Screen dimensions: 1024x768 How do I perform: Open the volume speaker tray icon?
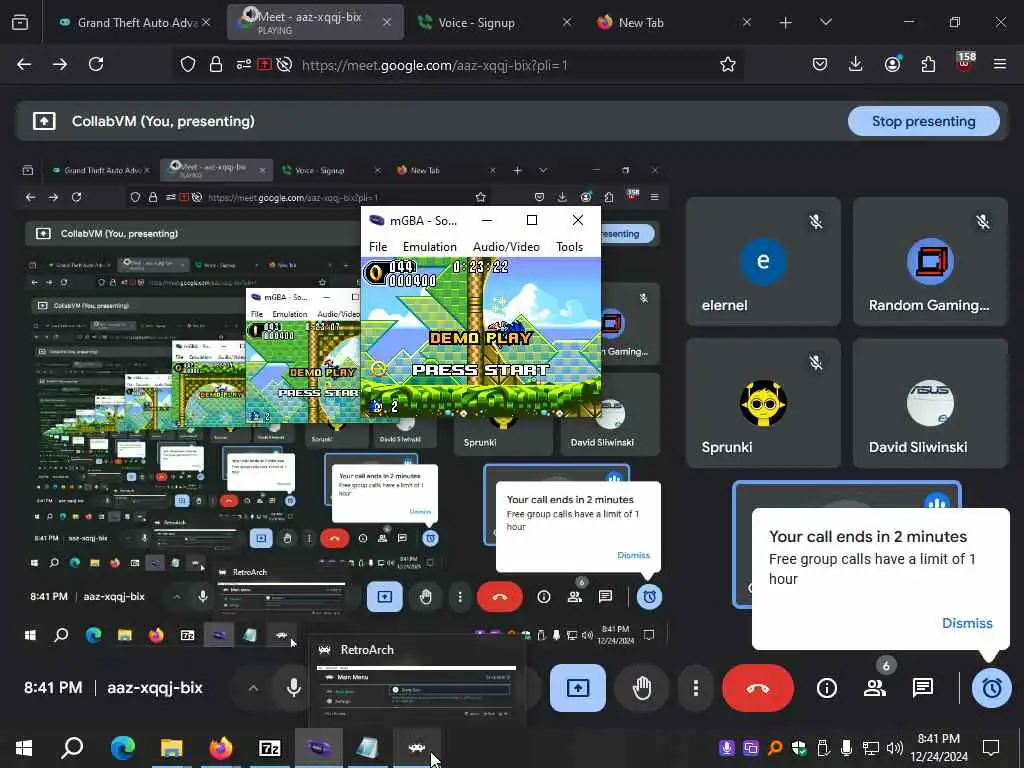[895, 748]
